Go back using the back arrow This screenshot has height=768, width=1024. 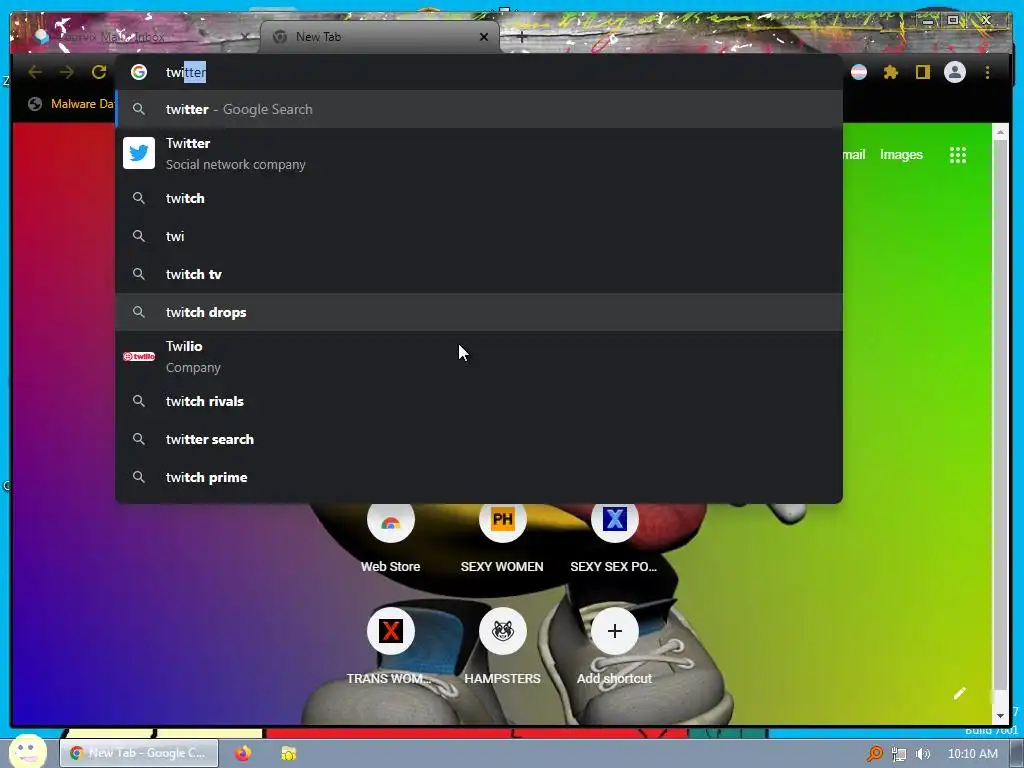pos(35,72)
